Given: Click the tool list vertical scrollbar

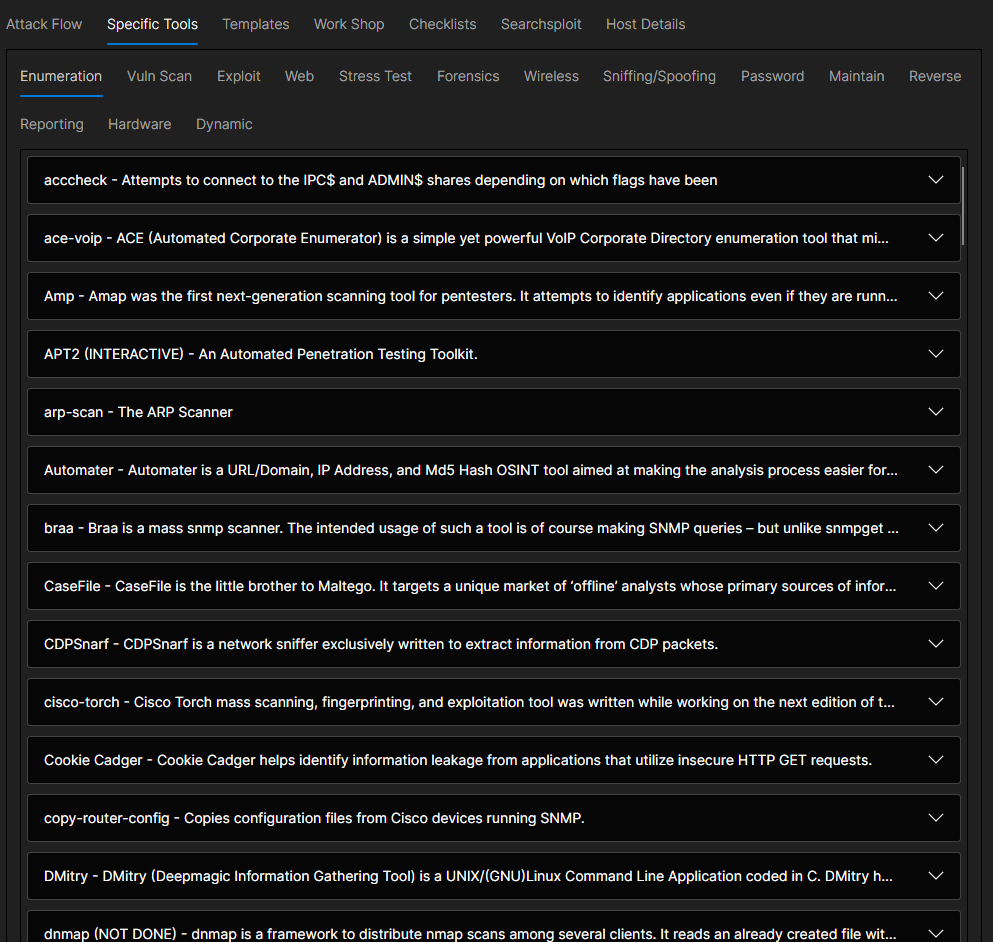Looking at the screenshot, I should point(963,206).
